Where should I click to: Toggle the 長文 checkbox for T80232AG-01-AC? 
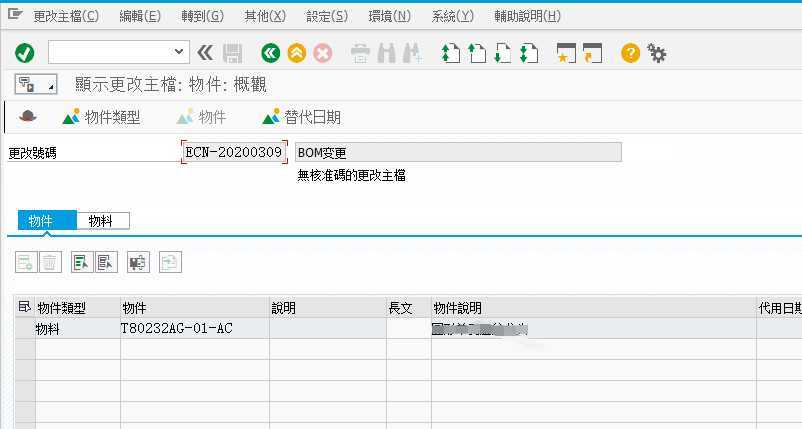(x=409, y=328)
